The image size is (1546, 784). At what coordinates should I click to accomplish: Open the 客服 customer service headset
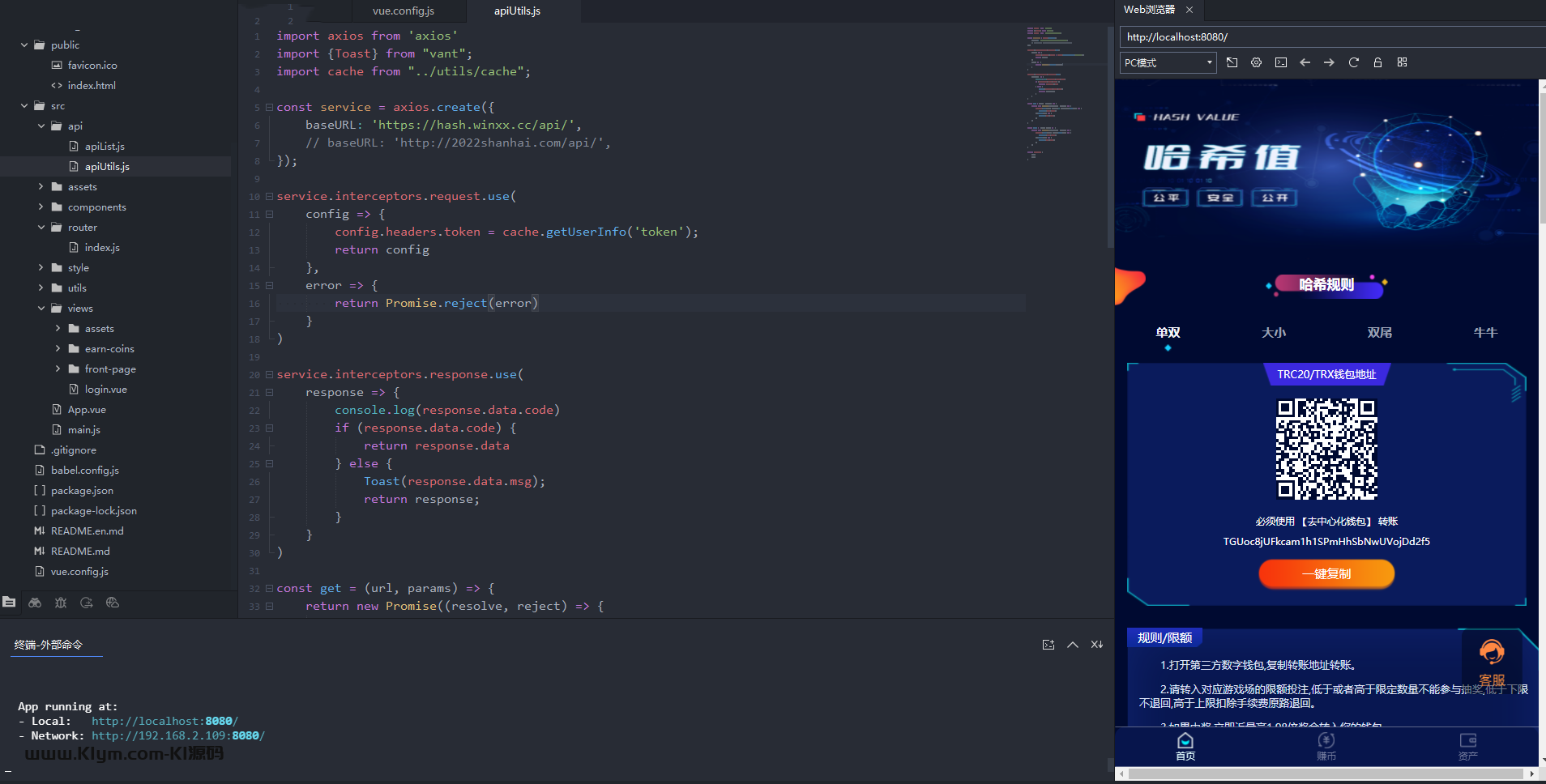coord(1492,662)
